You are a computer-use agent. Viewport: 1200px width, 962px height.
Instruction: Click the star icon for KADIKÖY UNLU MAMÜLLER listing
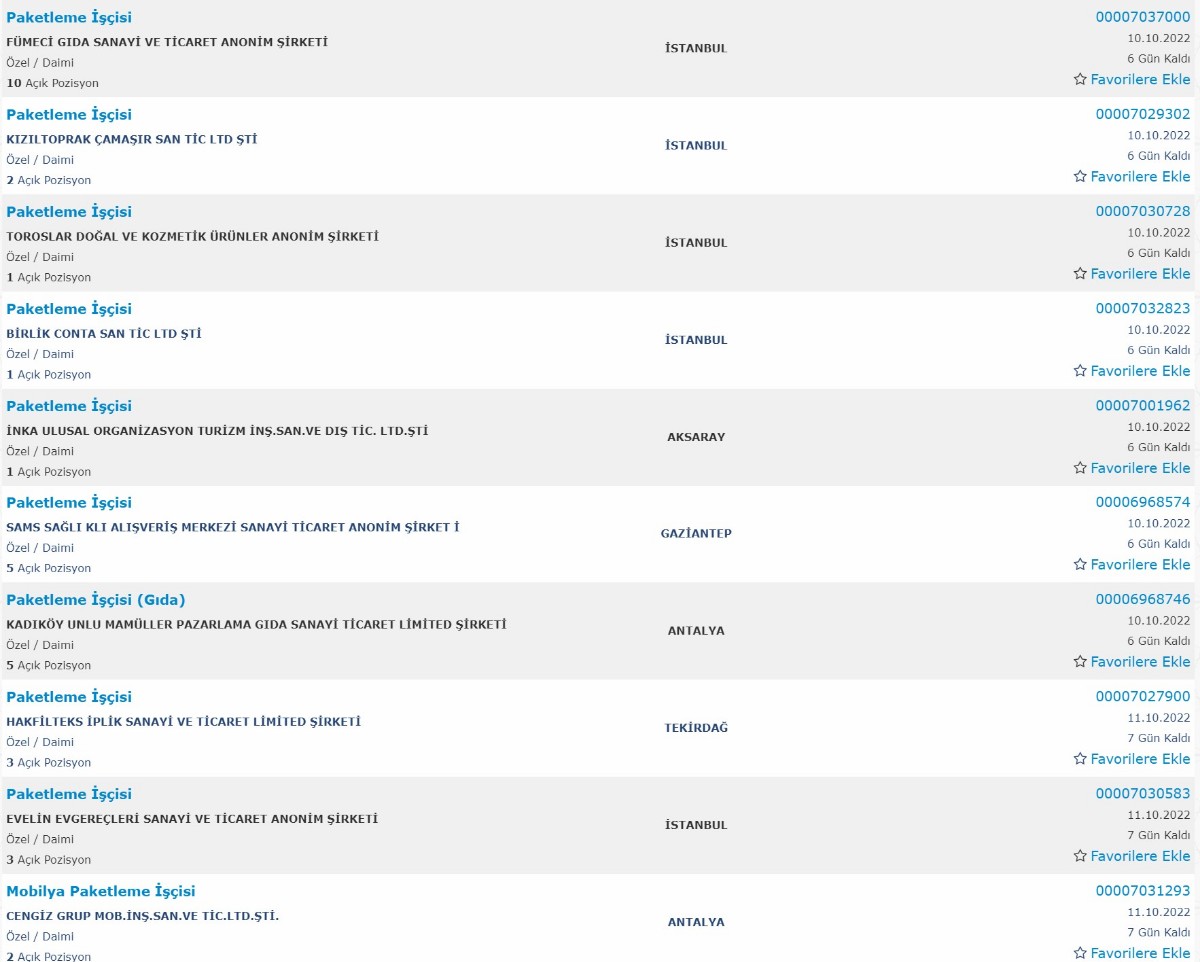(1080, 661)
